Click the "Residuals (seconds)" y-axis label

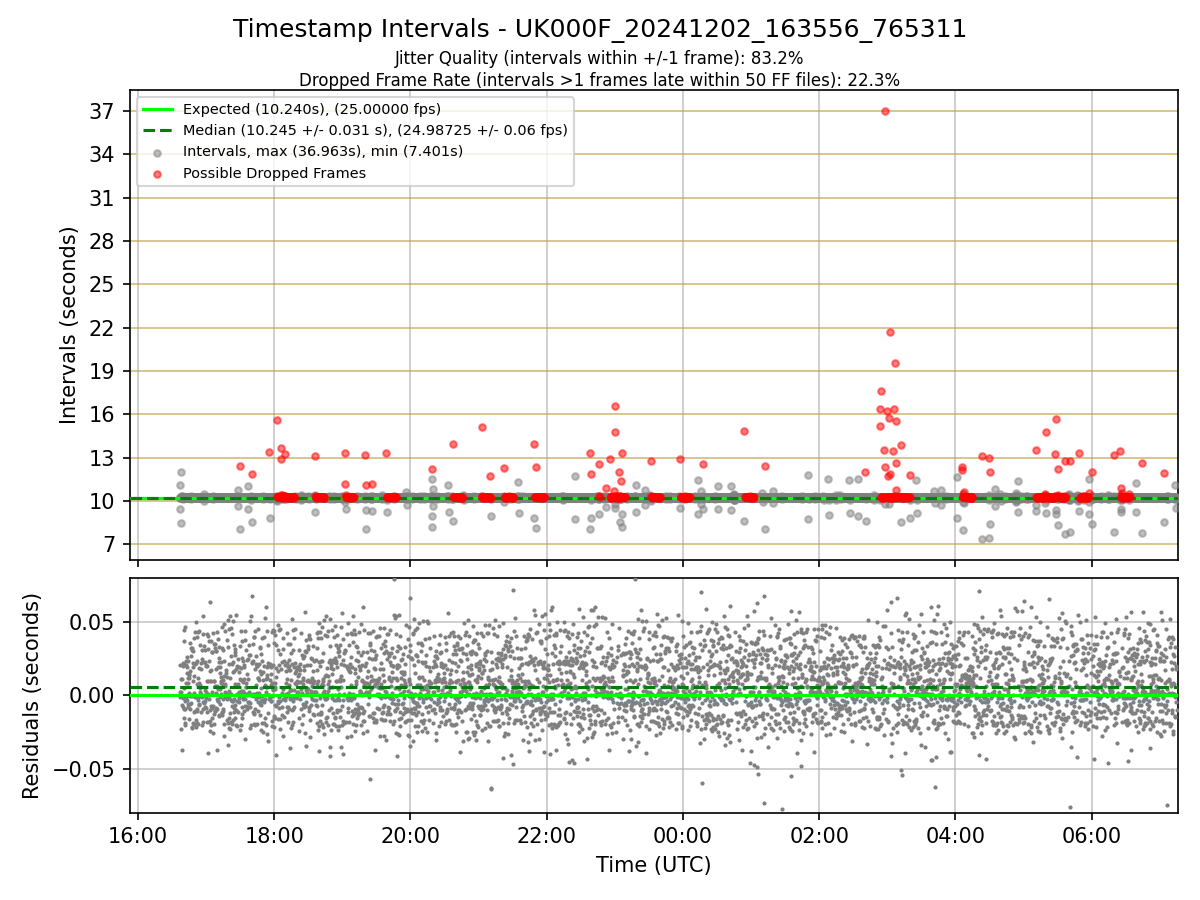pyautogui.click(x=32, y=696)
